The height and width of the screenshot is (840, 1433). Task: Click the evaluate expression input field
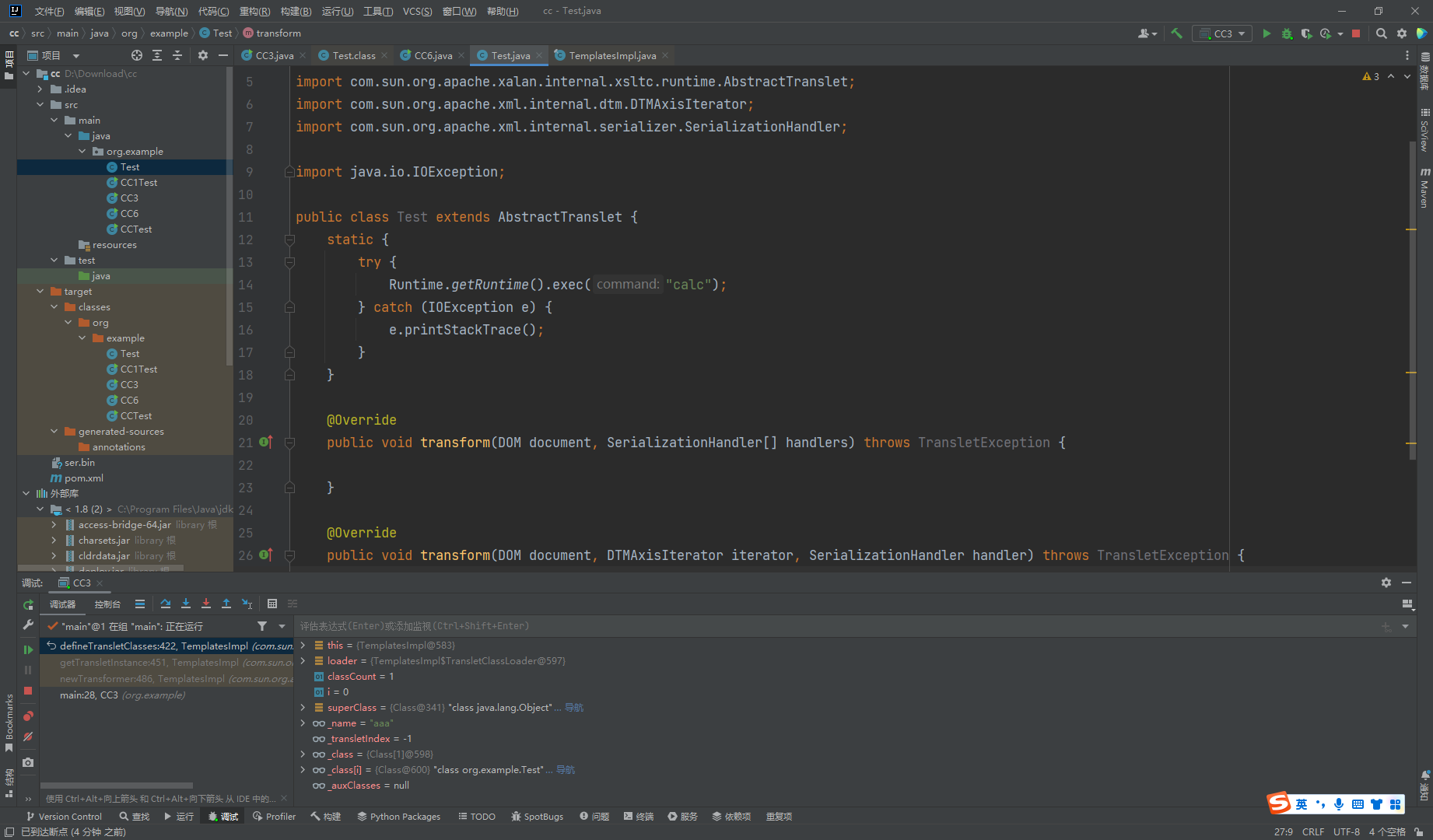836,626
